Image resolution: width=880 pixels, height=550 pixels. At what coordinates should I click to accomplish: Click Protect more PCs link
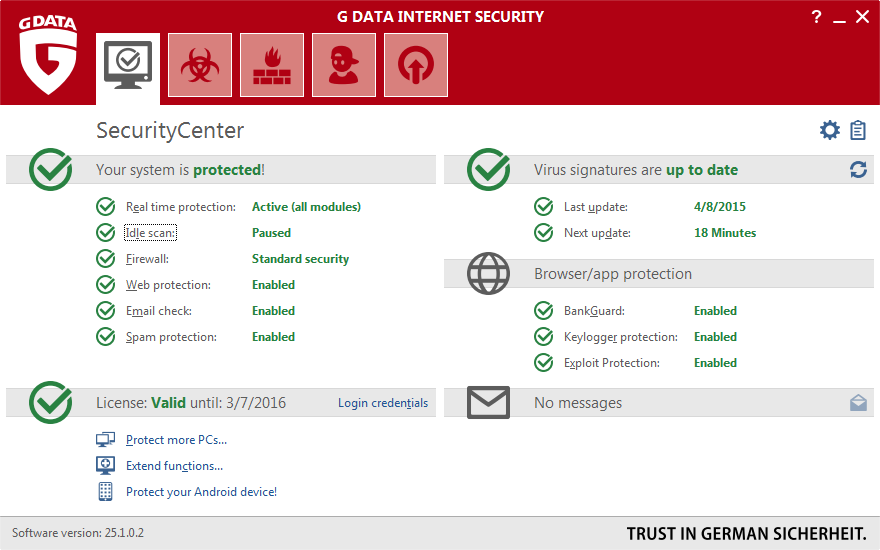coord(176,440)
